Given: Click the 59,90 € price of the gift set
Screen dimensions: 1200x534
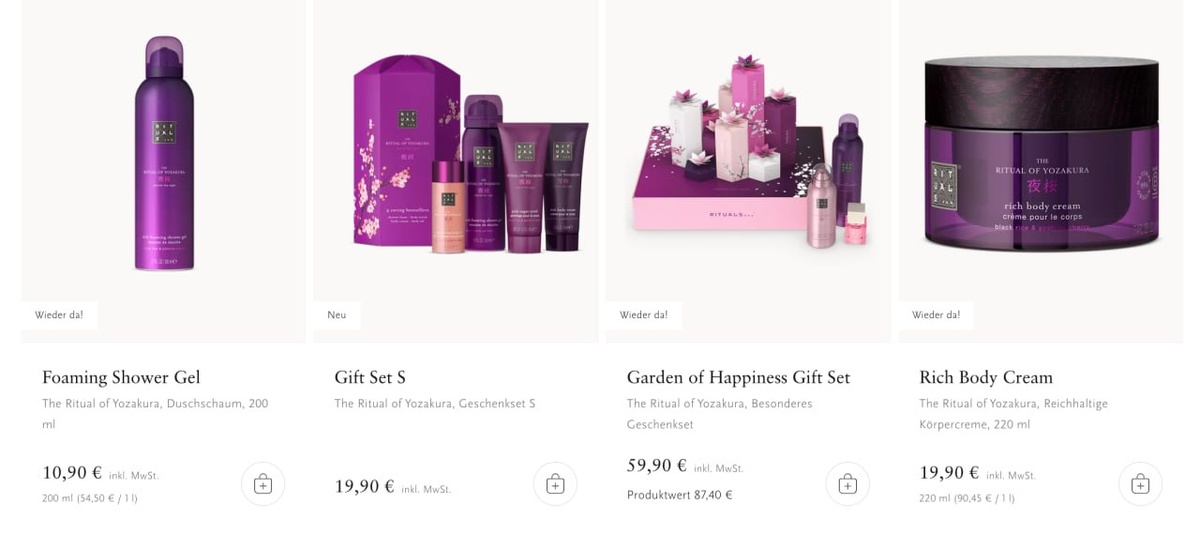Looking at the screenshot, I should coord(657,466).
